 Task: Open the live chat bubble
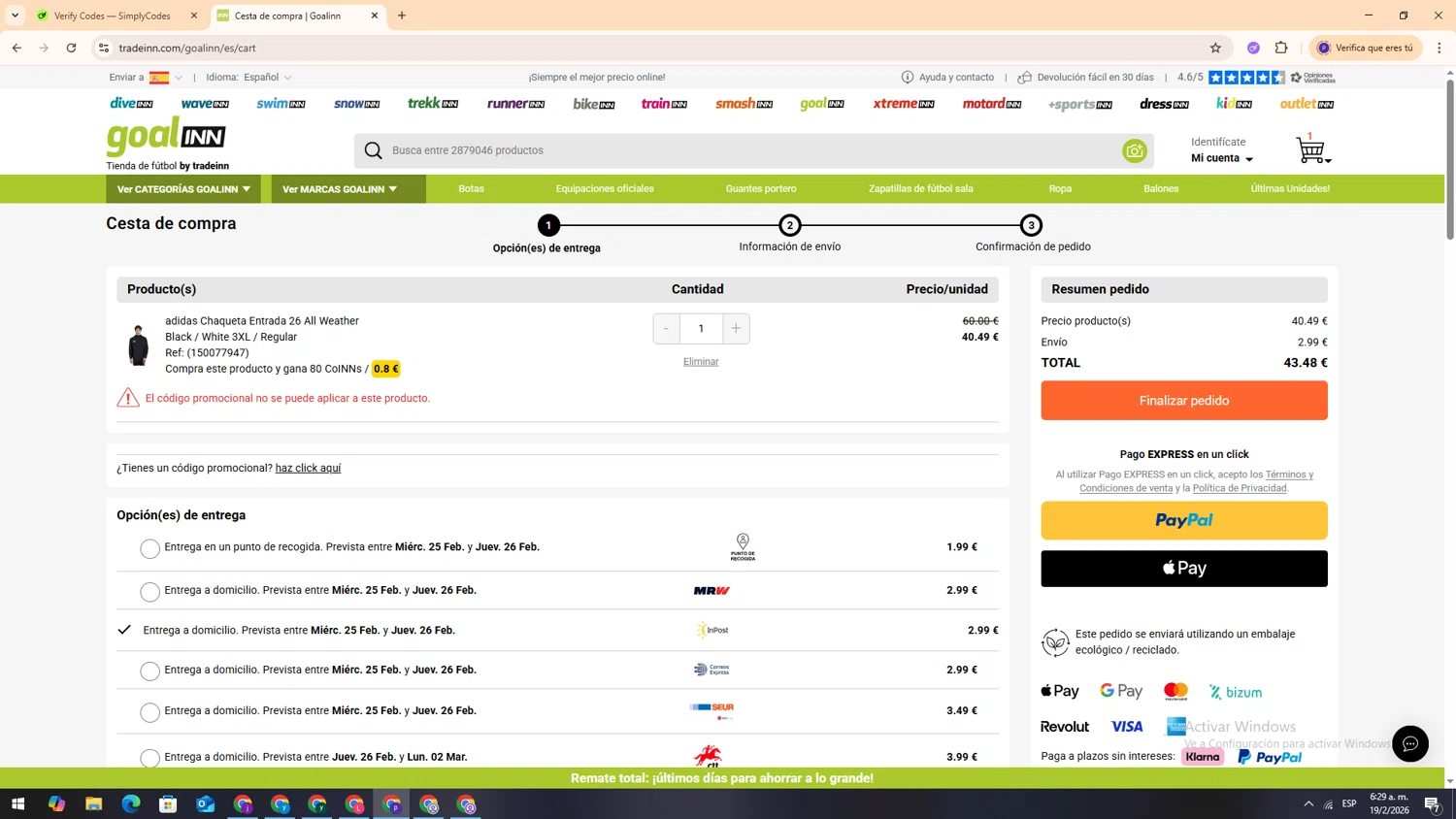coord(1409,743)
